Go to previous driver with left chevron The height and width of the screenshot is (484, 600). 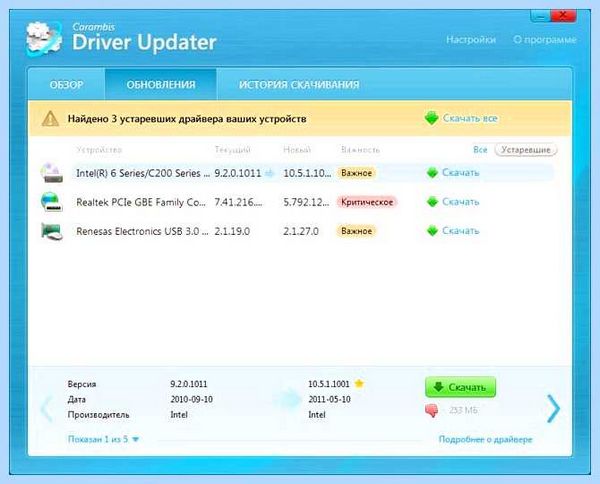click(46, 409)
